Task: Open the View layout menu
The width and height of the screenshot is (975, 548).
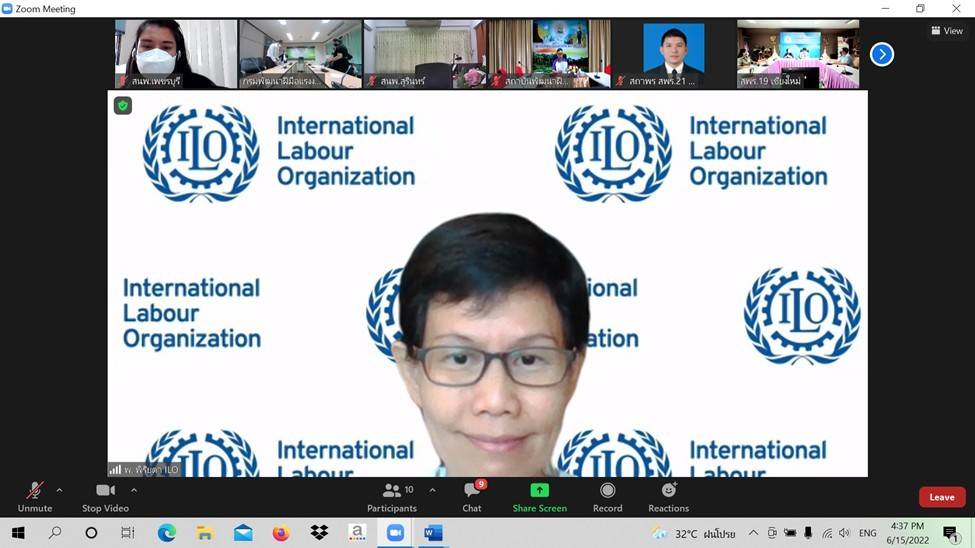Action: coord(946,30)
